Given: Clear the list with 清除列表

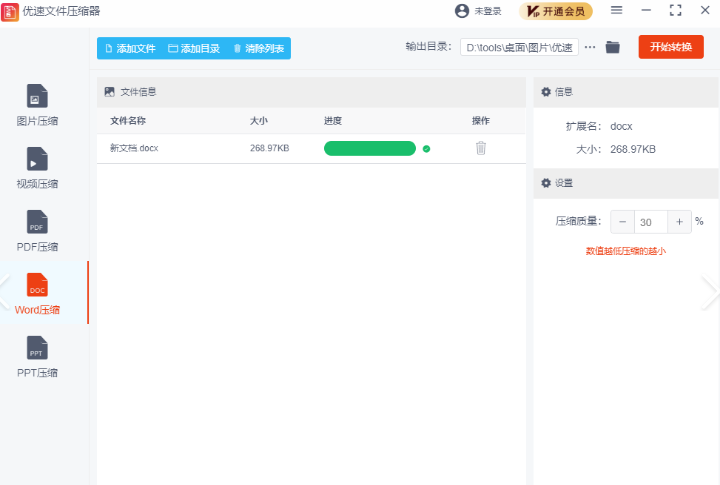Looking at the screenshot, I should (259, 48).
